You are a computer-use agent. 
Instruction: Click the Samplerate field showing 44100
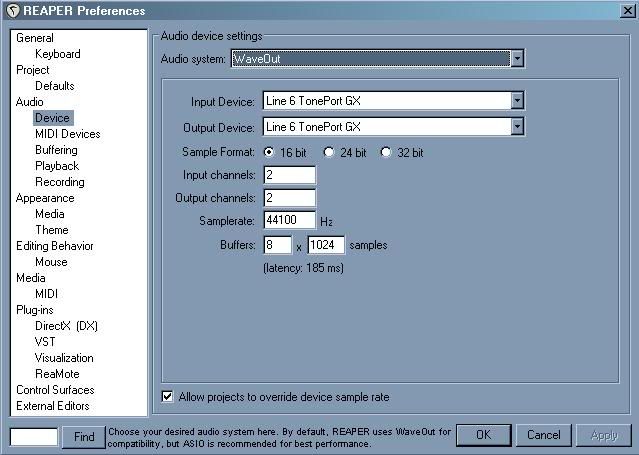[290, 220]
